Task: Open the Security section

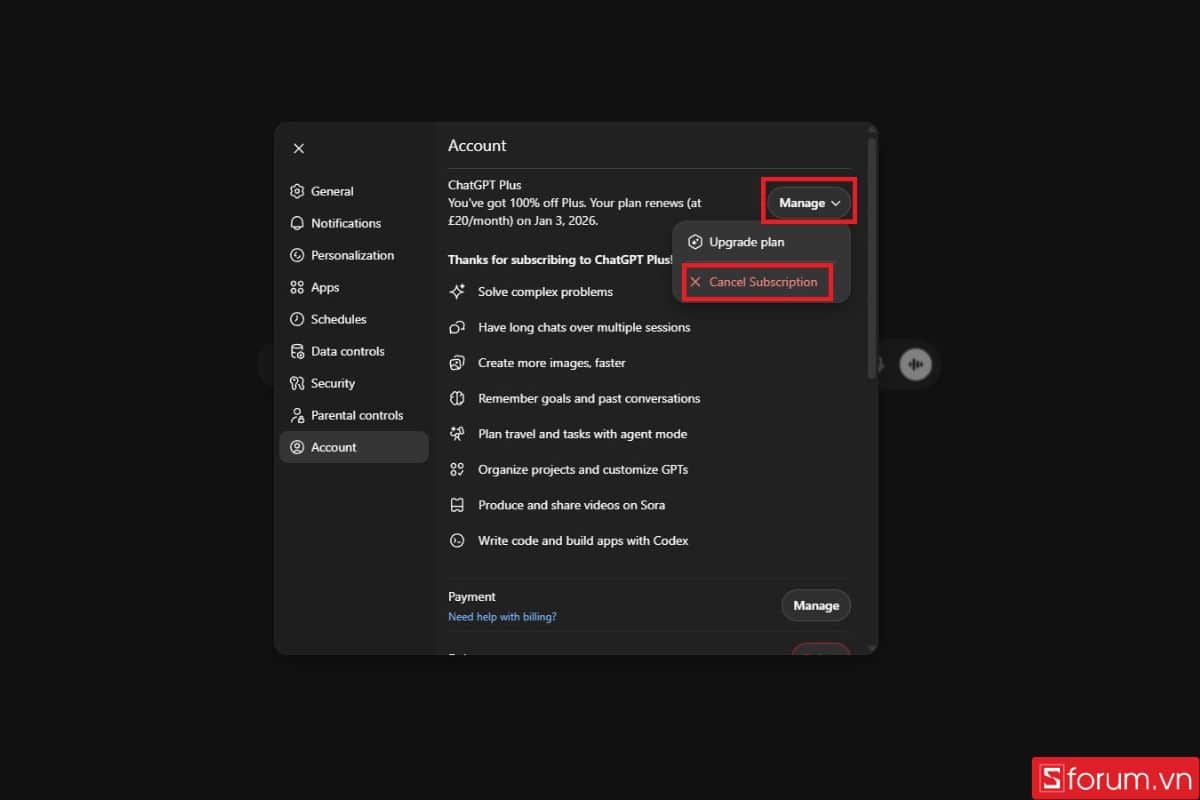Action: pyautogui.click(x=354, y=383)
